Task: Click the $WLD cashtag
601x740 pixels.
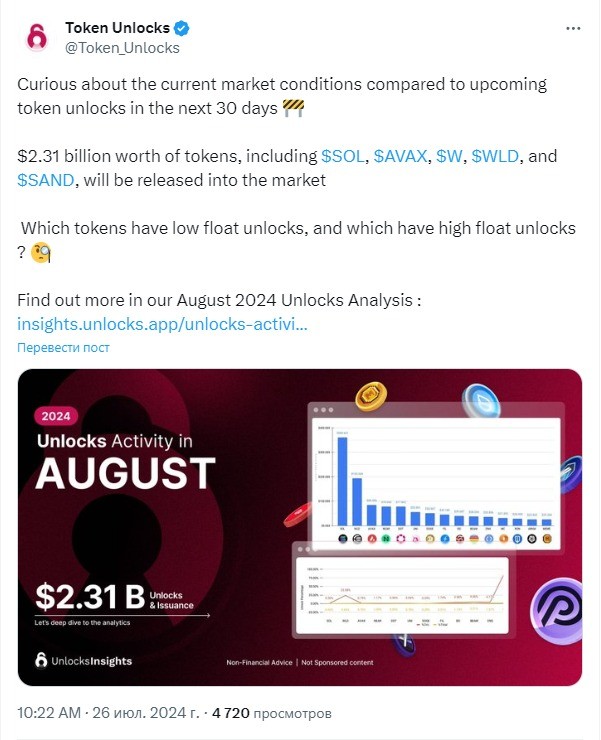Action: click(495, 156)
